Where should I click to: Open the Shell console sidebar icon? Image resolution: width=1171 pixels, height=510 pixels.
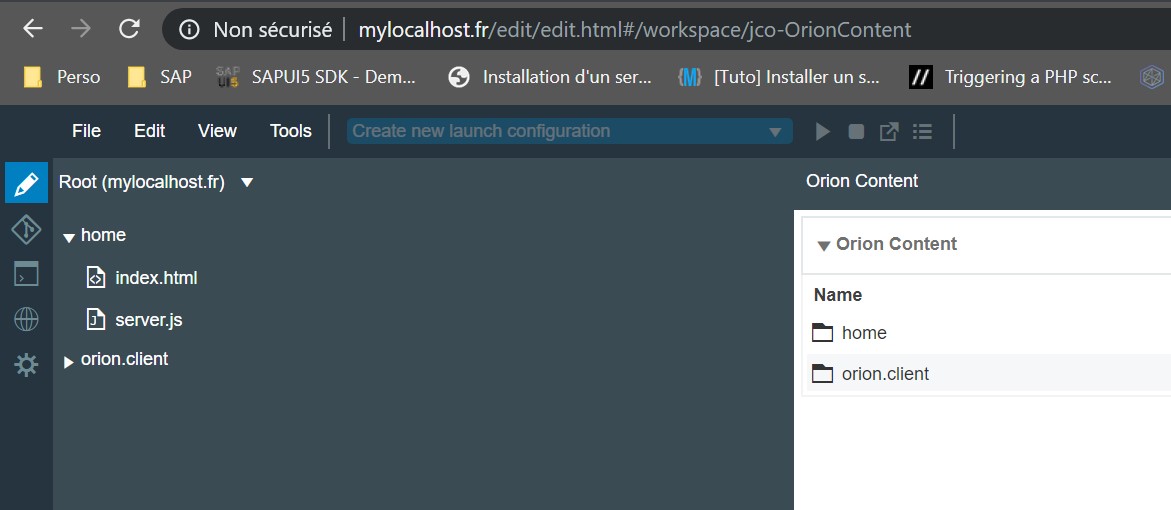[26, 274]
